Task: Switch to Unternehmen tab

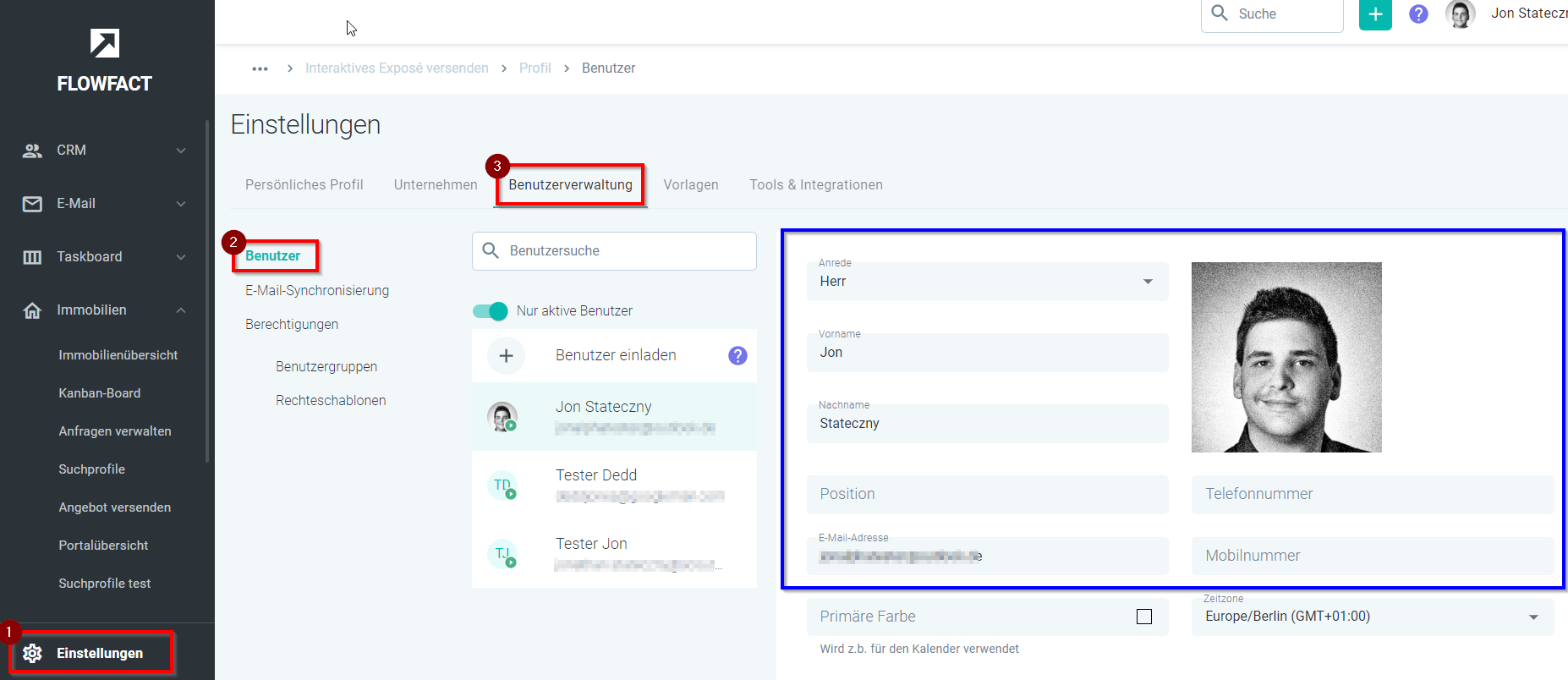Action: tap(436, 184)
